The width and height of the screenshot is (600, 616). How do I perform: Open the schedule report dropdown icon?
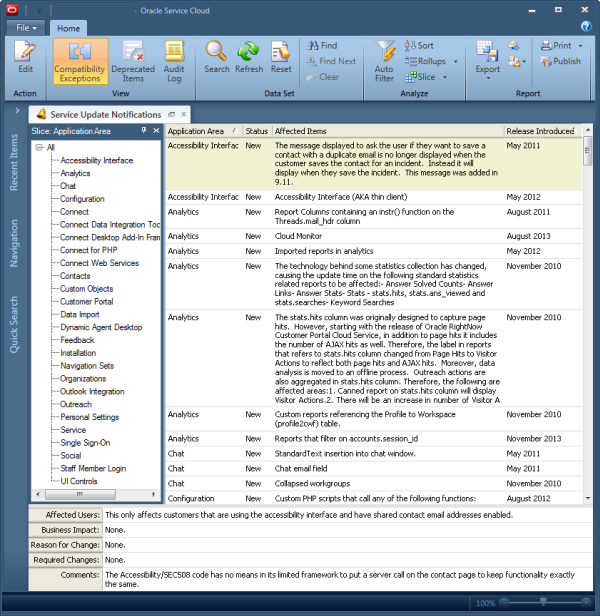517,61
